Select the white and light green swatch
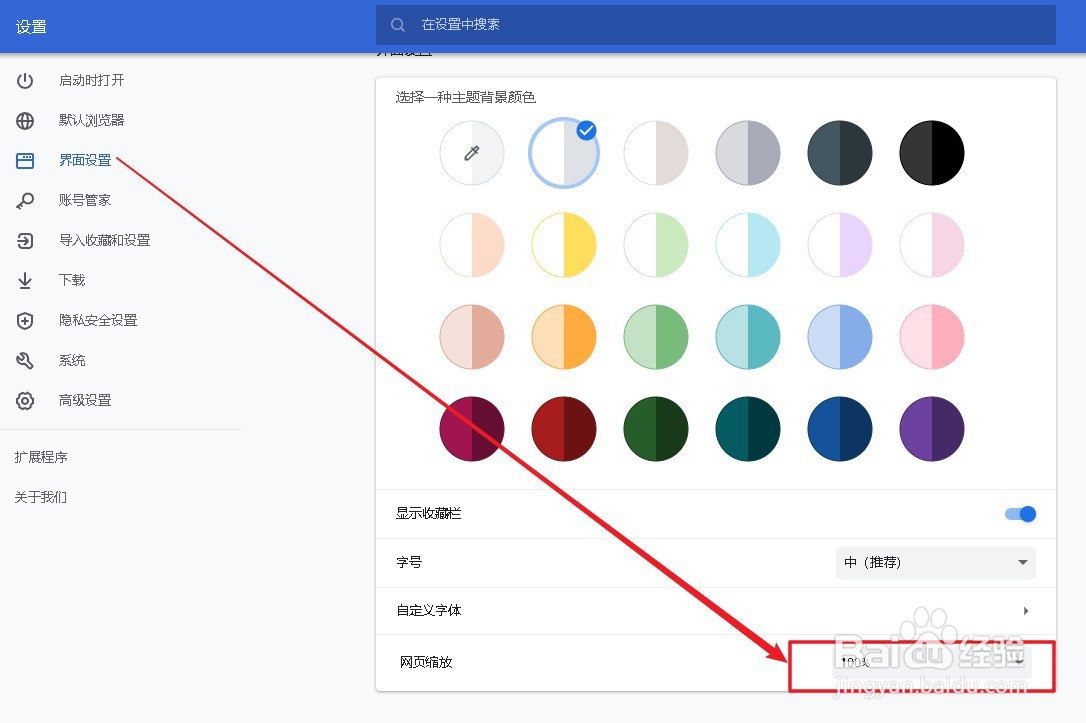This screenshot has height=723, width=1086. (x=656, y=245)
